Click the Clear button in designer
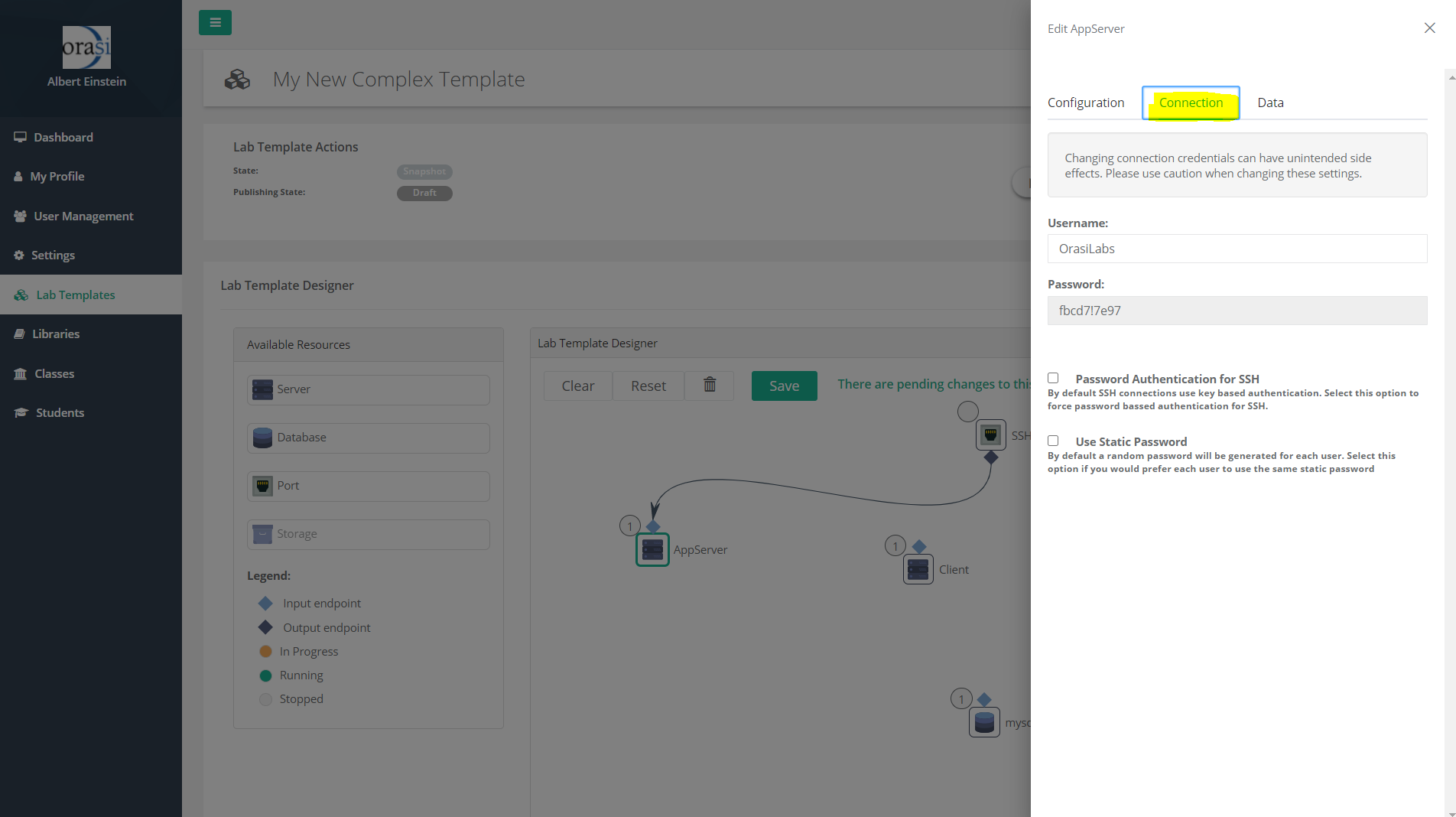1456x817 pixels. 578,386
